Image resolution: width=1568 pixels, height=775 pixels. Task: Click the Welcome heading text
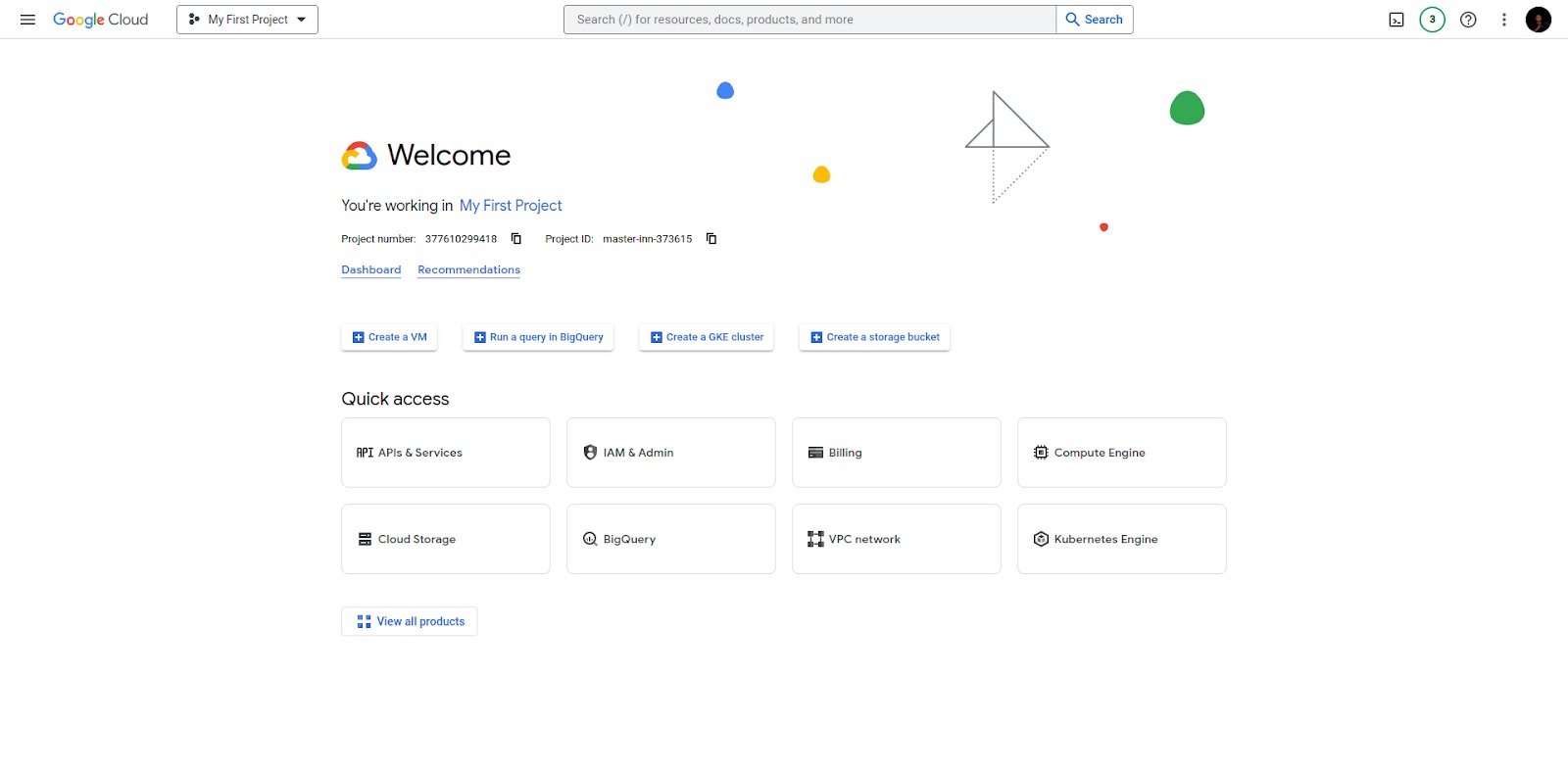[449, 156]
